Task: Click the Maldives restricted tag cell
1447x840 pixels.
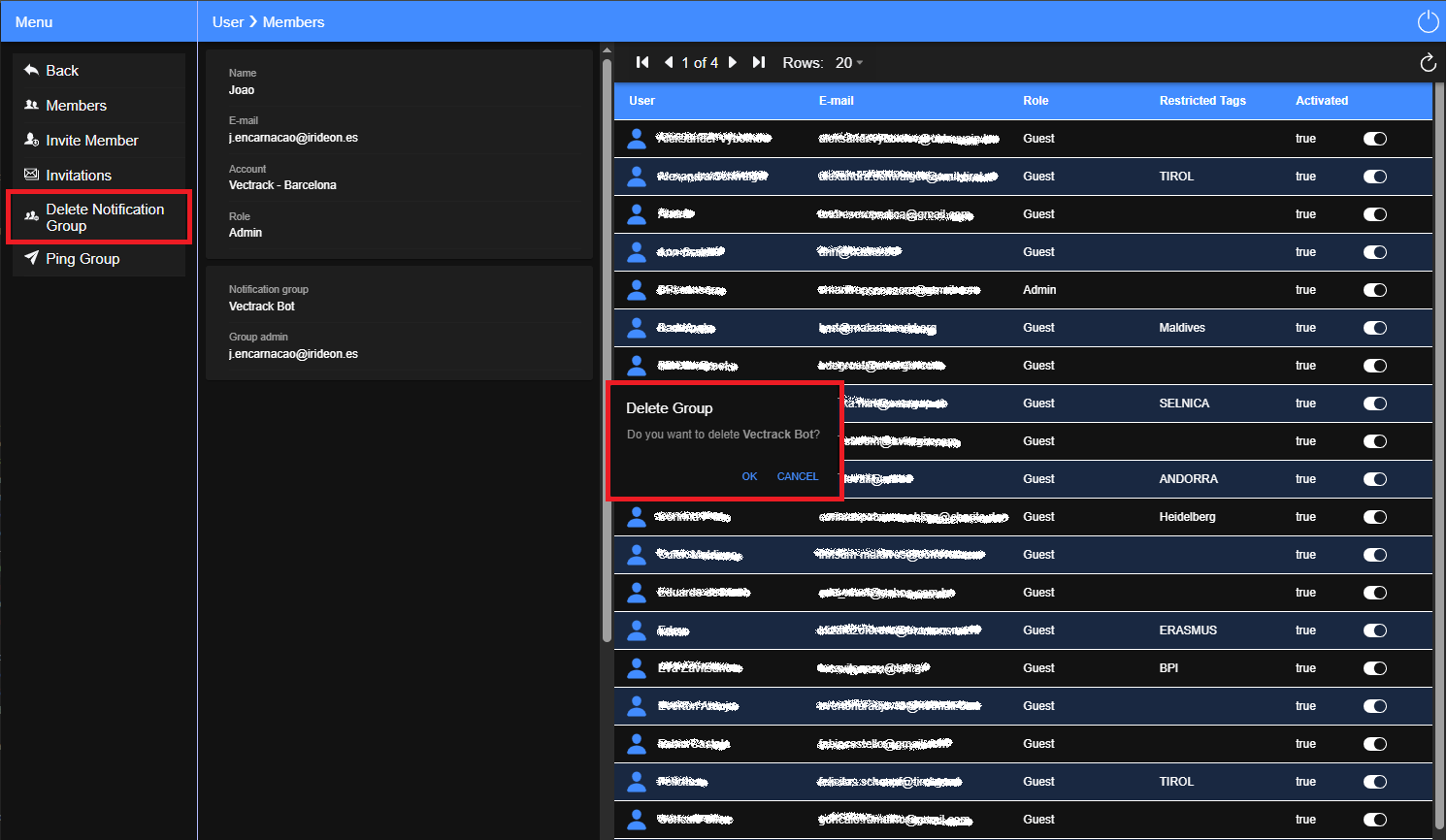Action: (x=1182, y=328)
